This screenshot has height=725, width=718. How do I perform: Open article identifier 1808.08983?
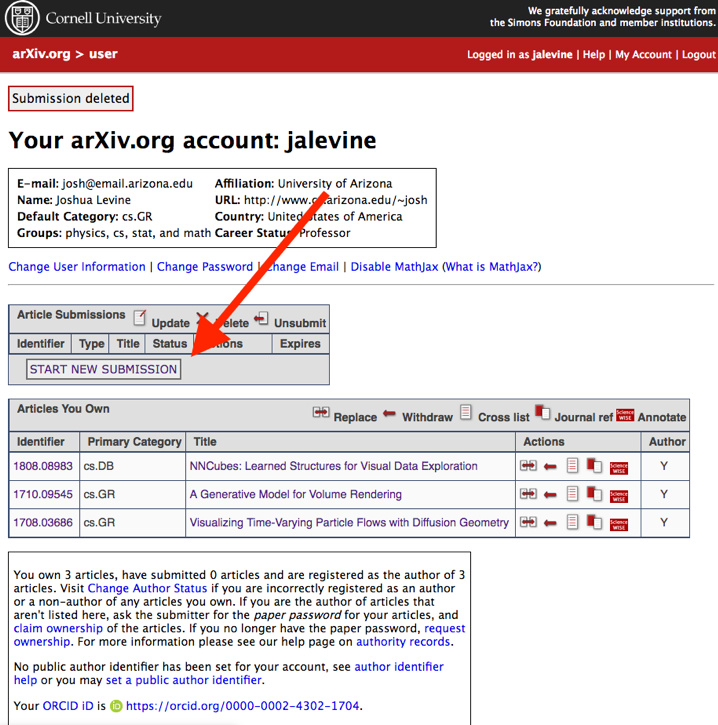(x=43, y=466)
